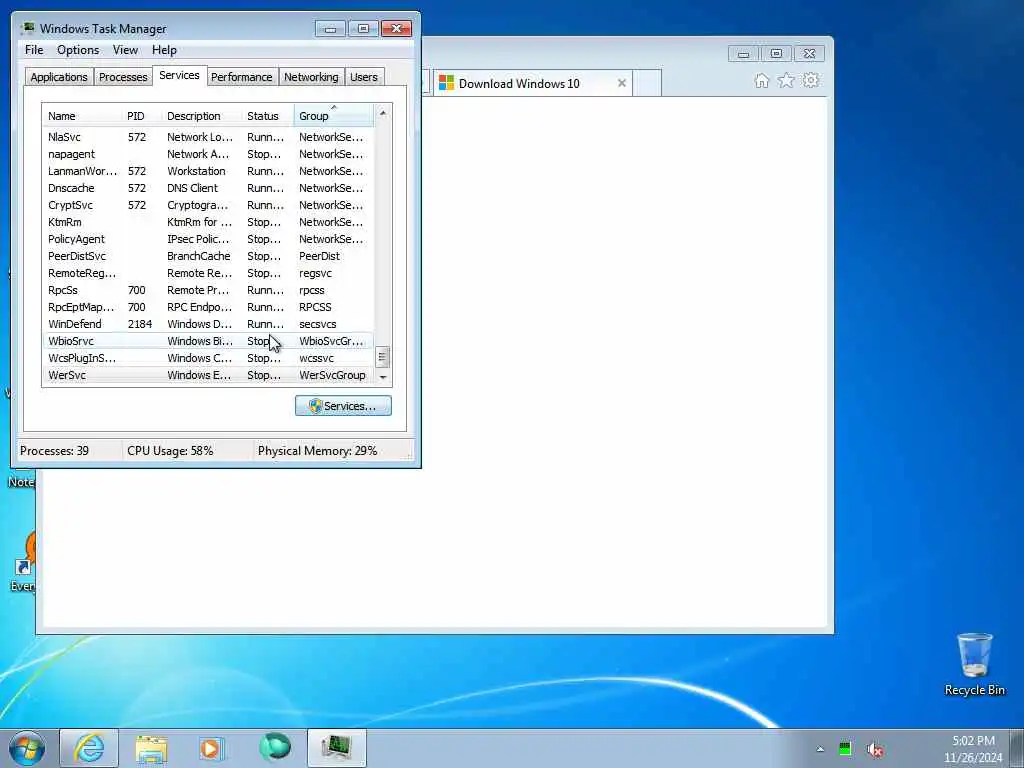Minimize the Windows Task Manager window
The image size is (1024, 768).
[330, 29]
